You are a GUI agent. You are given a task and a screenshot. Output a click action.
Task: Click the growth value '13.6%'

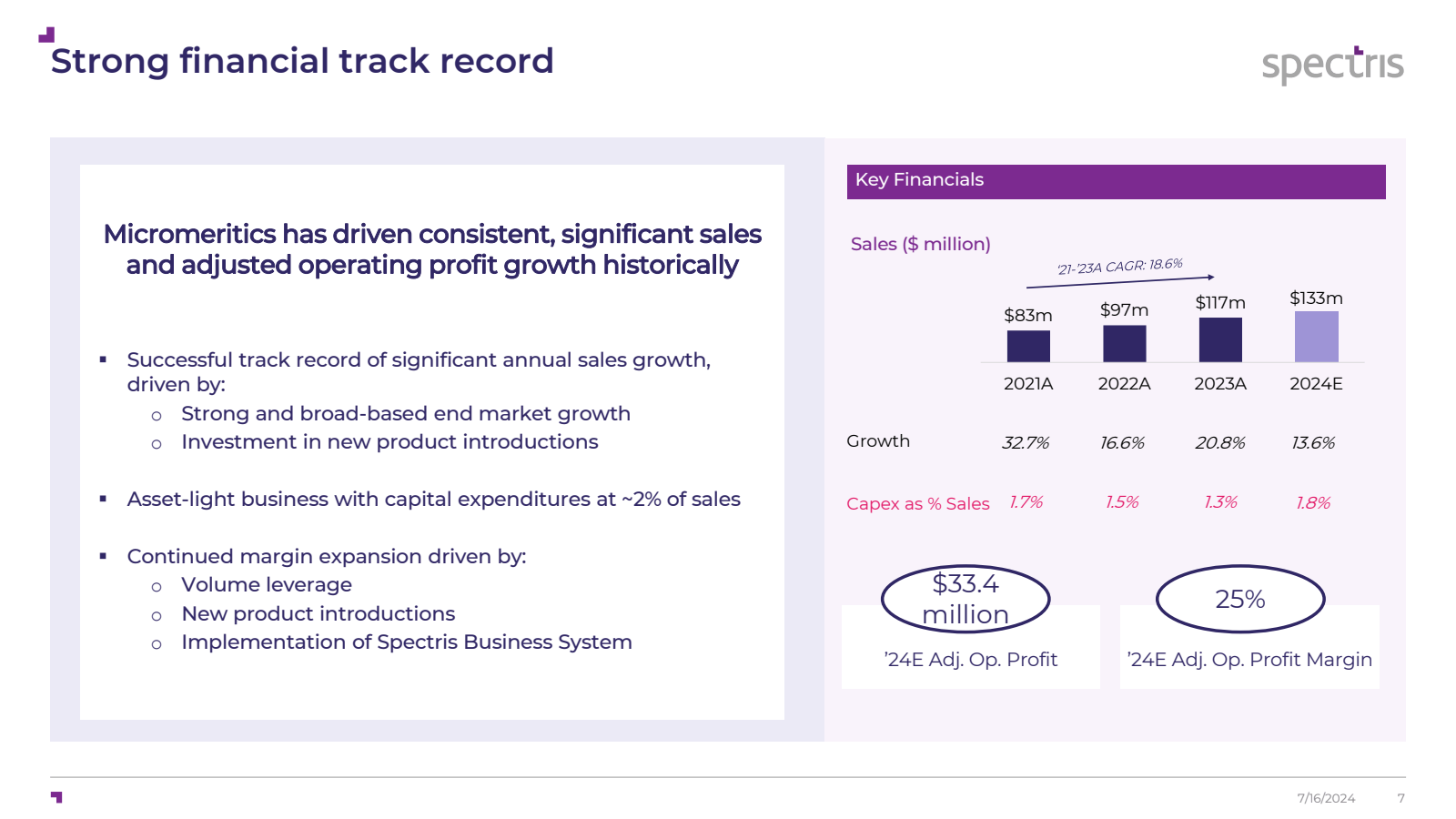(1313, 443)
